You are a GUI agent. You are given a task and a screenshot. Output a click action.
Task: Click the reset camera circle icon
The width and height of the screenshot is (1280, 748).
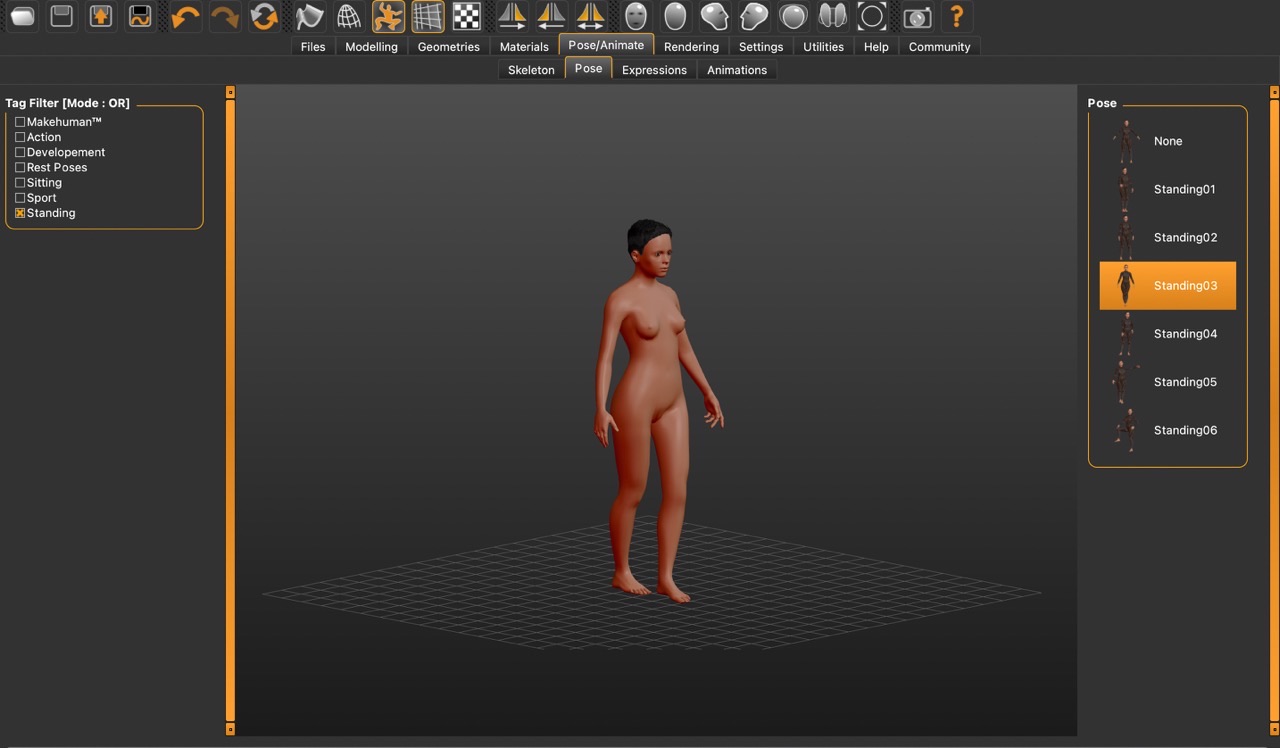[x=872, y=16]
